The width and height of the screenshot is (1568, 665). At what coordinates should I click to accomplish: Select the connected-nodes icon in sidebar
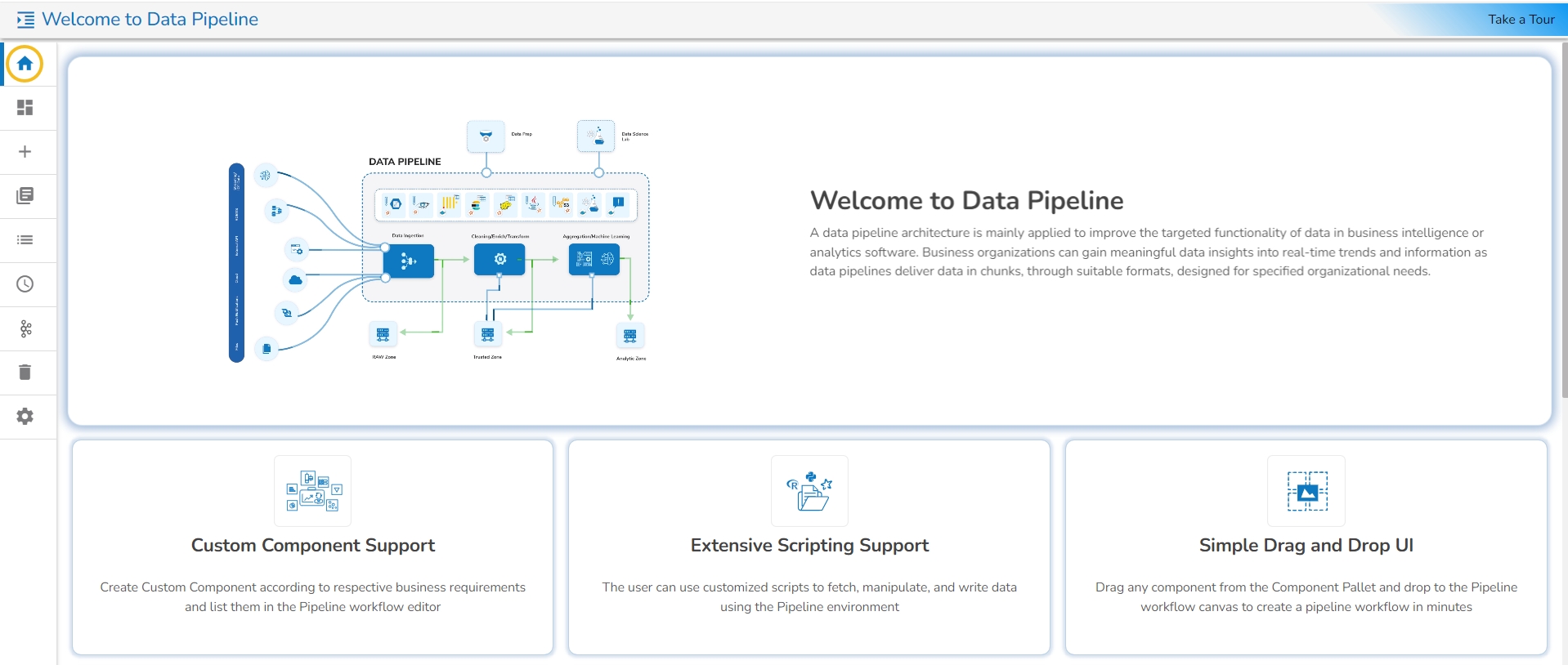(x=25, y=328)
